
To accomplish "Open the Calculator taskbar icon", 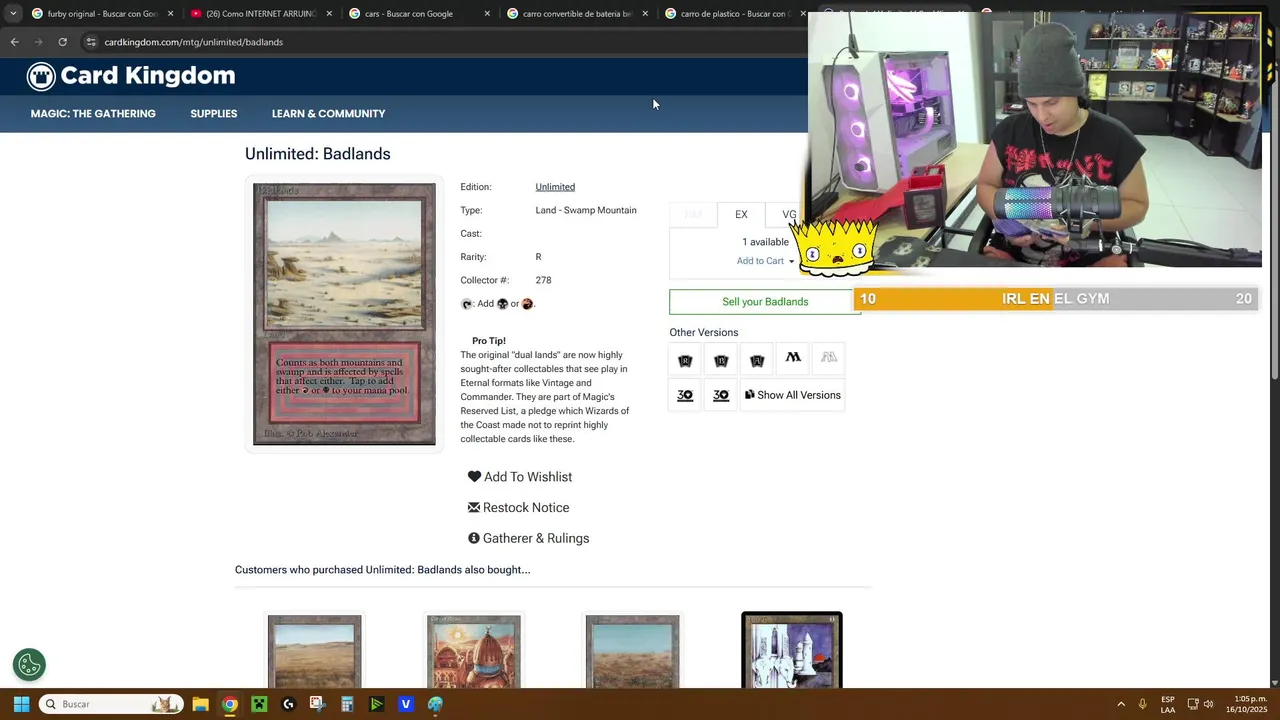I will (x=347, y=704).
